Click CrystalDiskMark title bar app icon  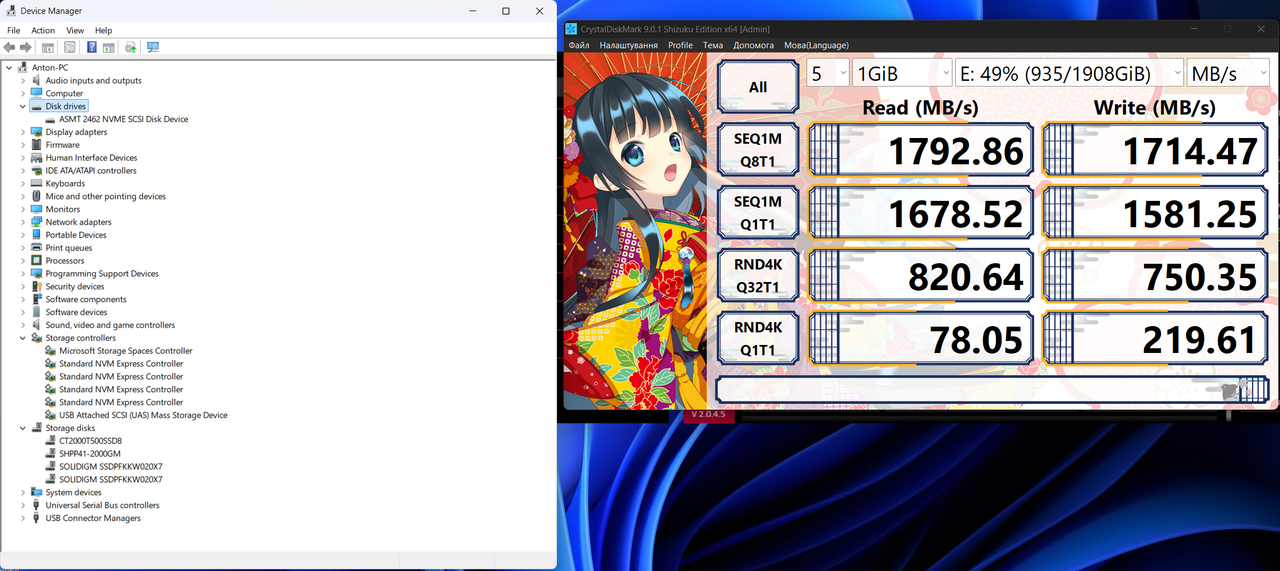[x=571, y=29]
